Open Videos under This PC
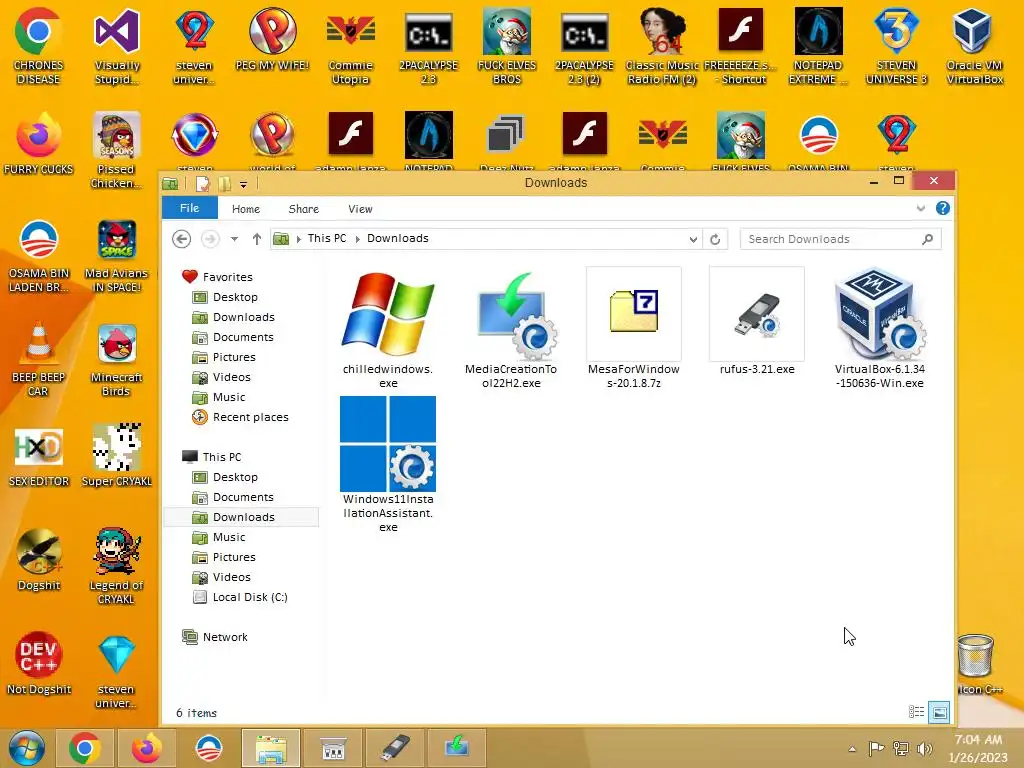Viewport: 1024px width, 768px height. coord(231,577)
